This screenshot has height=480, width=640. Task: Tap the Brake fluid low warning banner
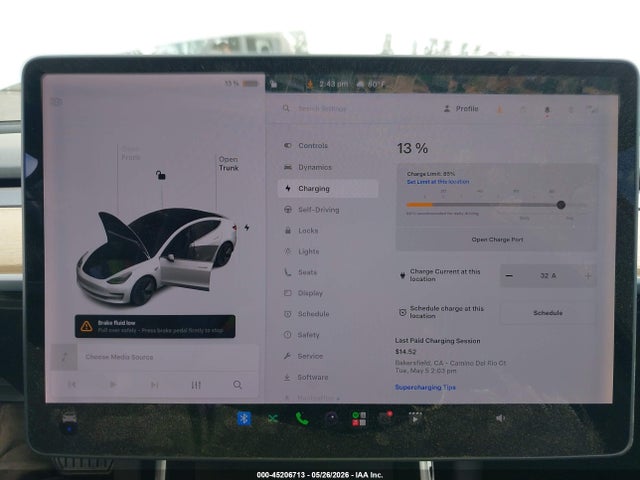[155, 327]
